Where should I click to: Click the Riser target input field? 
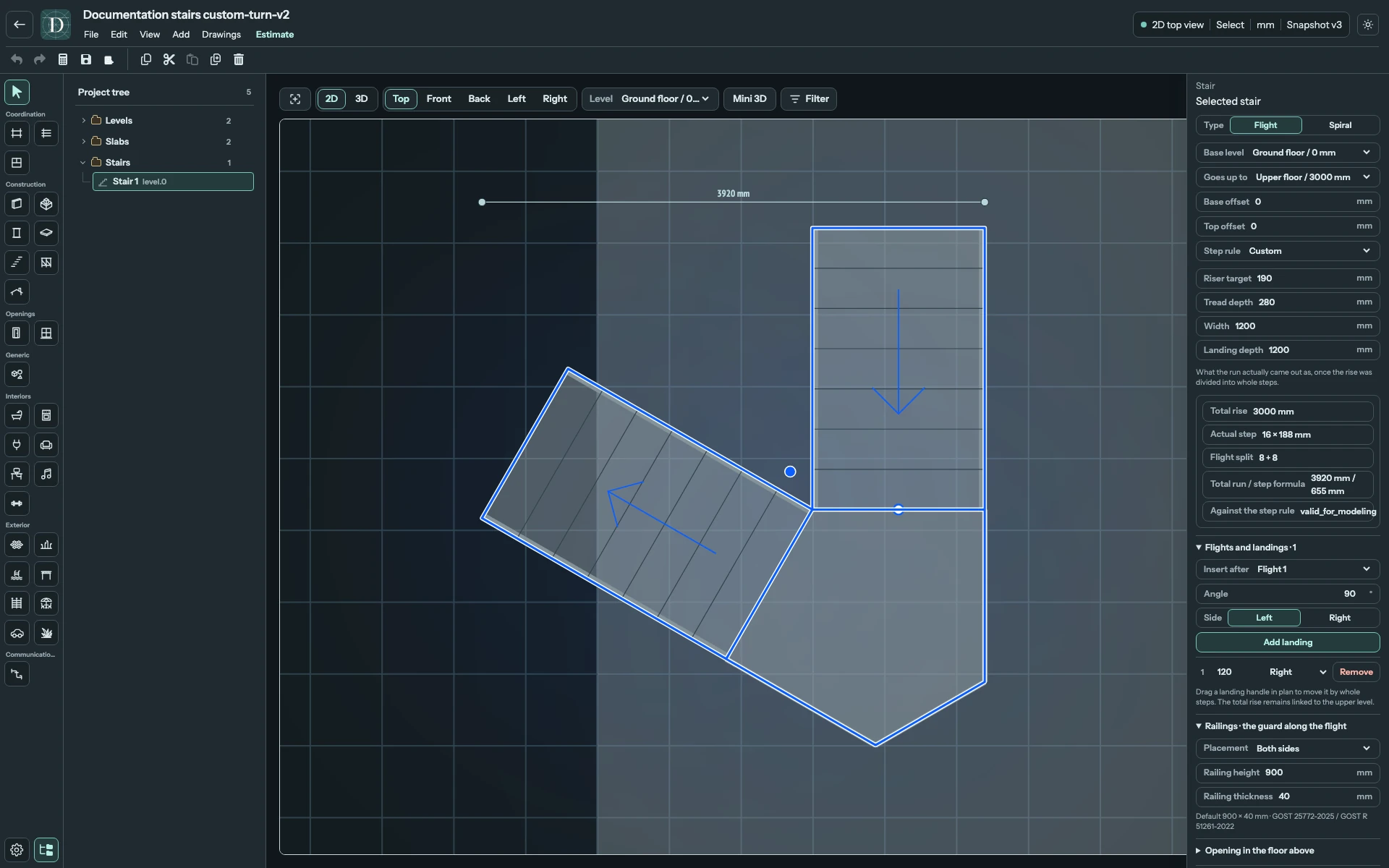[x=1288, y=278]
